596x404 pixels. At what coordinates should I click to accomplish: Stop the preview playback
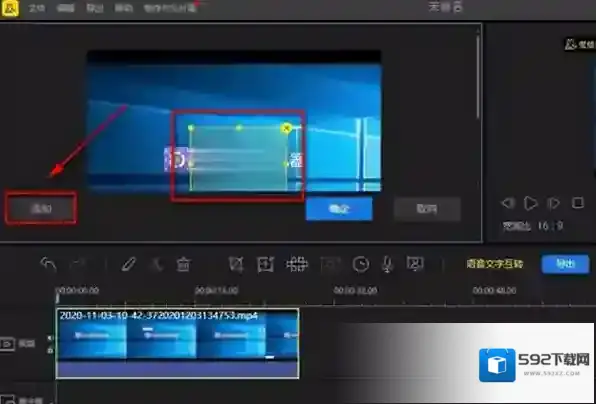pyautogui.click(x=578, y=203)
